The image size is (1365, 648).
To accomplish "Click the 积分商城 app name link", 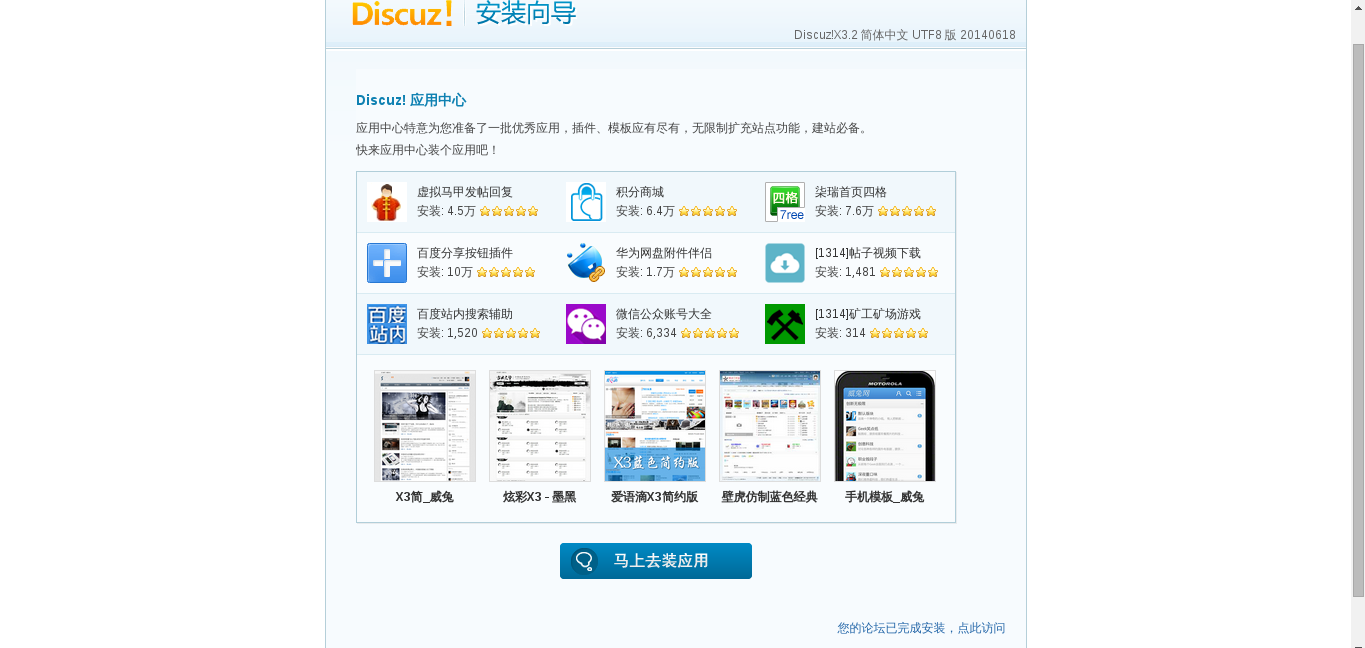I will pos(640,192).
